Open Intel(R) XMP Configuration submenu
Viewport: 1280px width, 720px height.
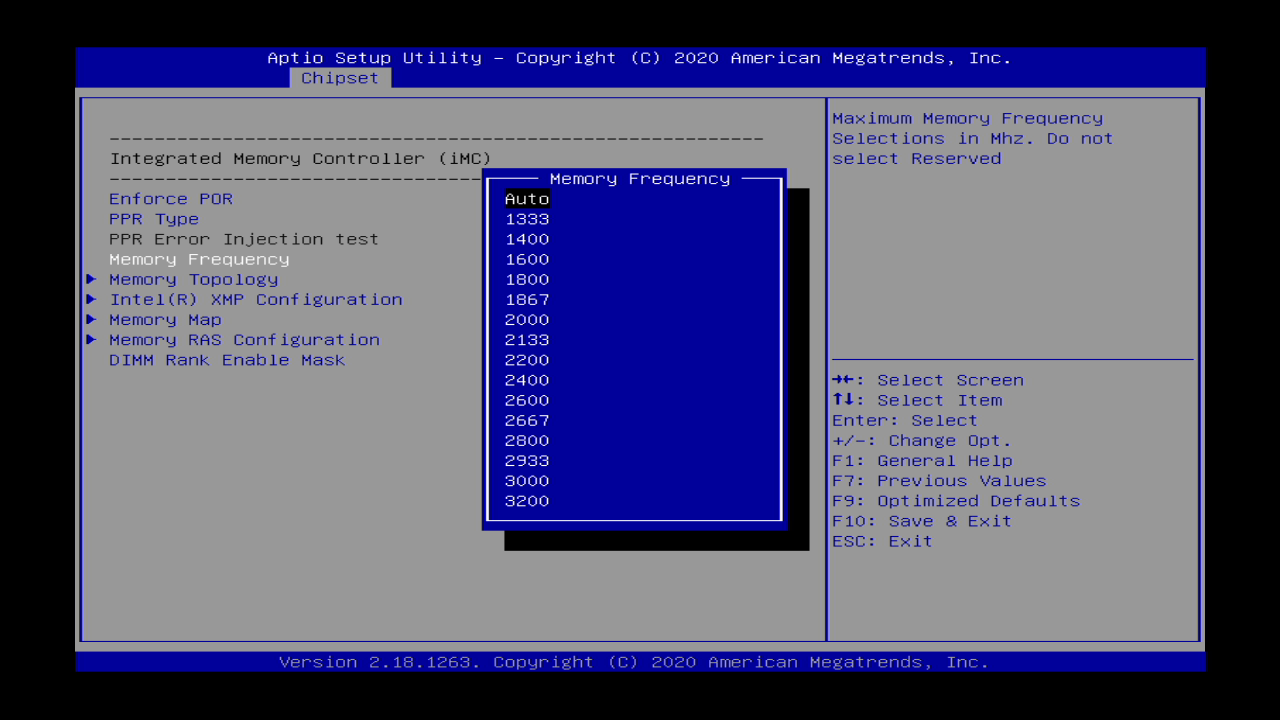[256, 299]
